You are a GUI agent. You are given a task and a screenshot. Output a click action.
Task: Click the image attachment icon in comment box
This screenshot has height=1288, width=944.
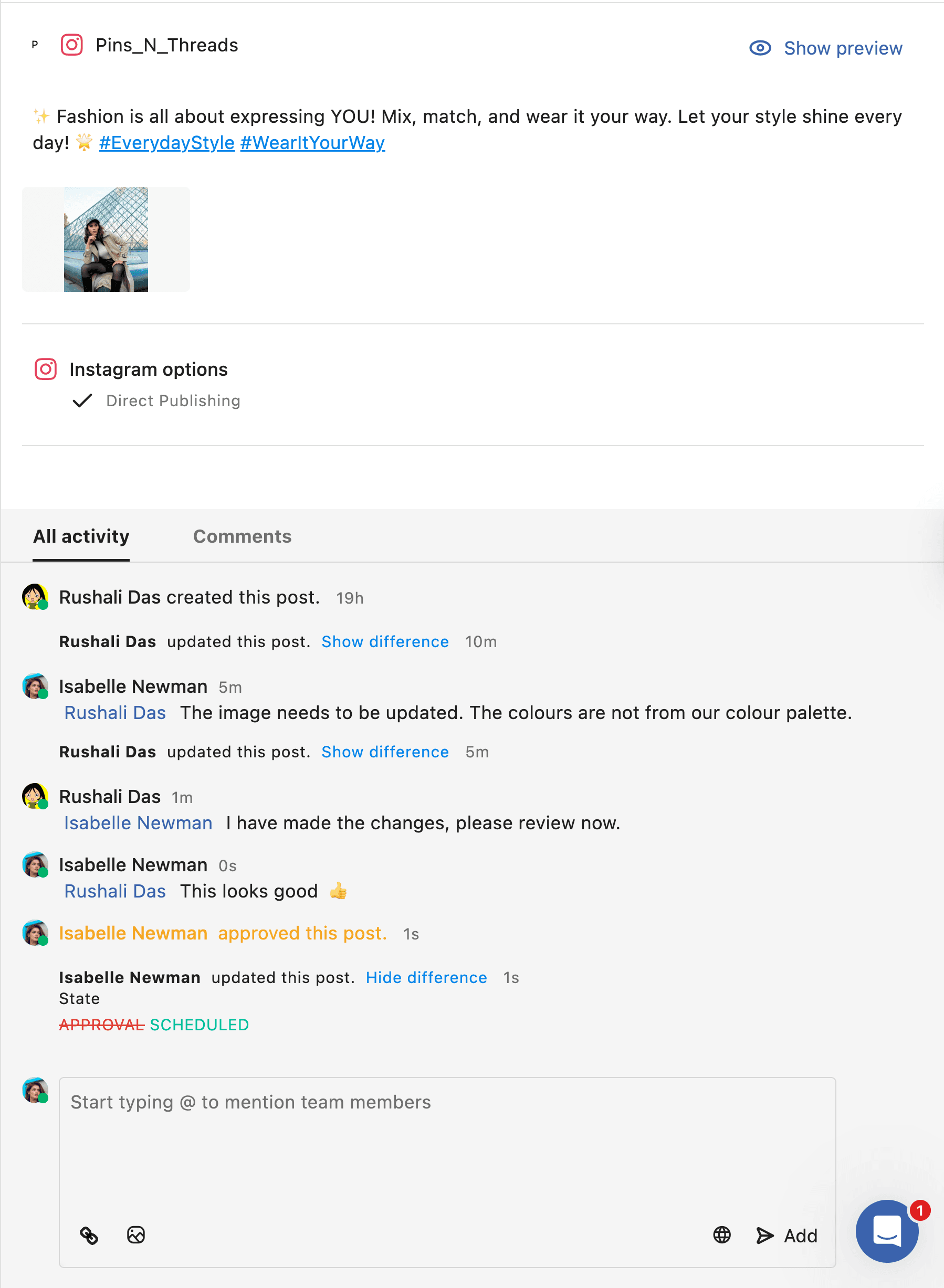(136, 1235)
